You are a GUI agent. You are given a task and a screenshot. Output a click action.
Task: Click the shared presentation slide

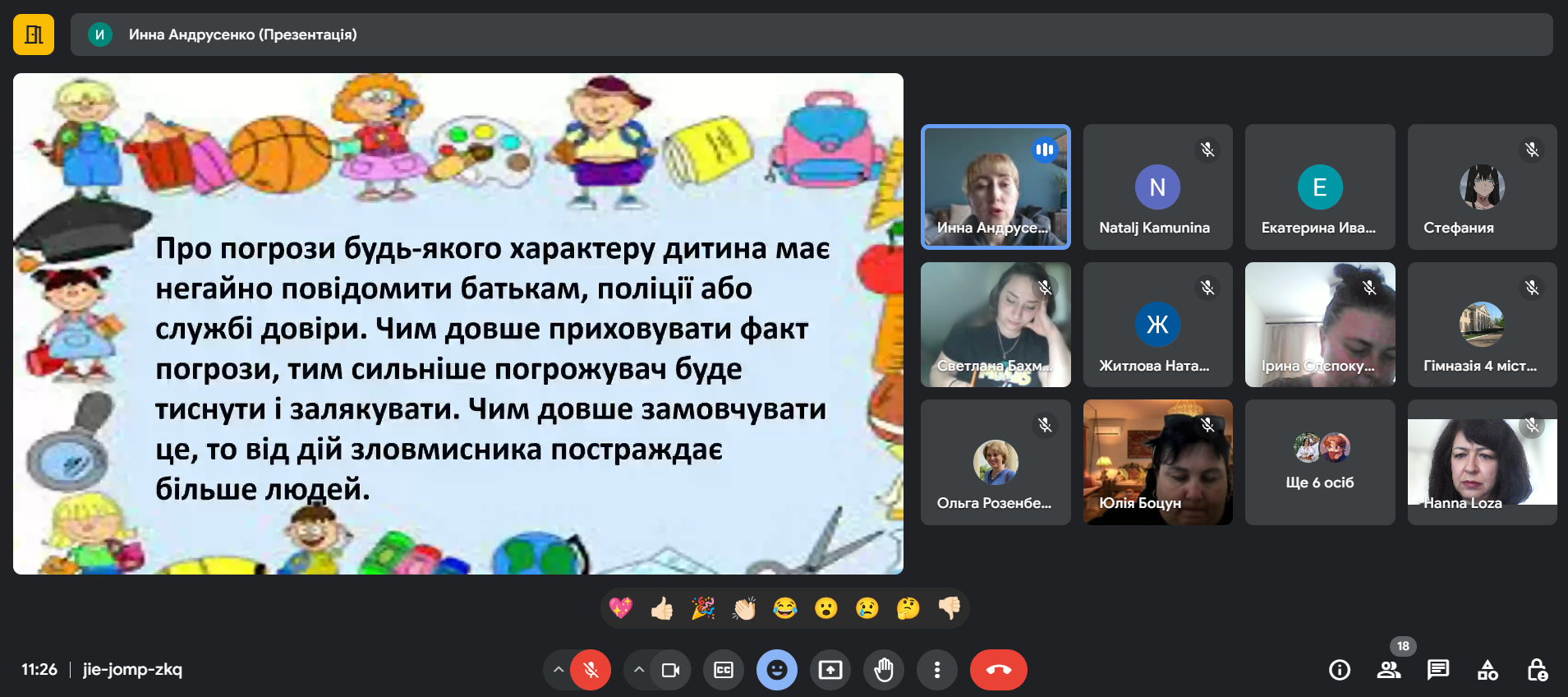(x=458, y=324)
